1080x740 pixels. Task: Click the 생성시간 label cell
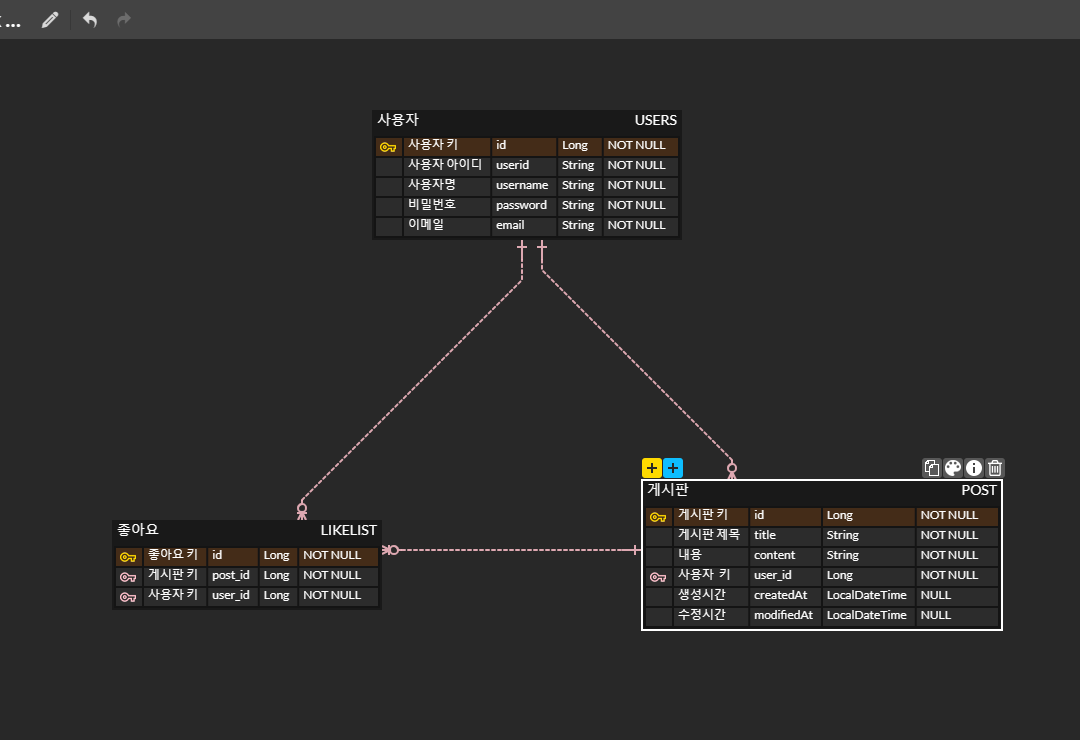[711, 595]
